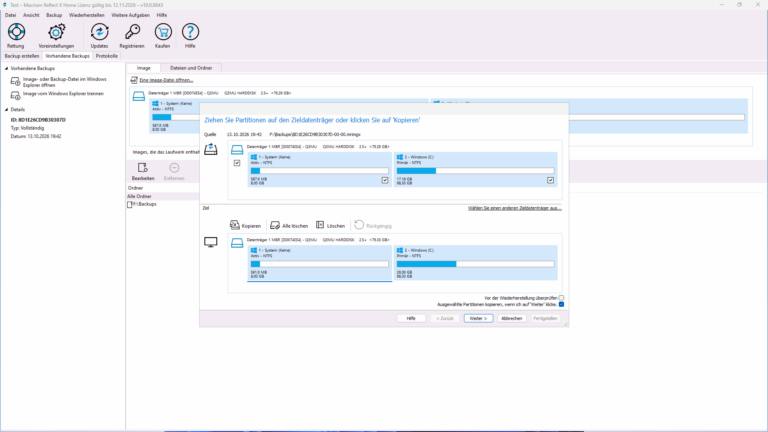The image size is (768, 432).
Task: Open the Datei menu
Action: tap(10, 15)
